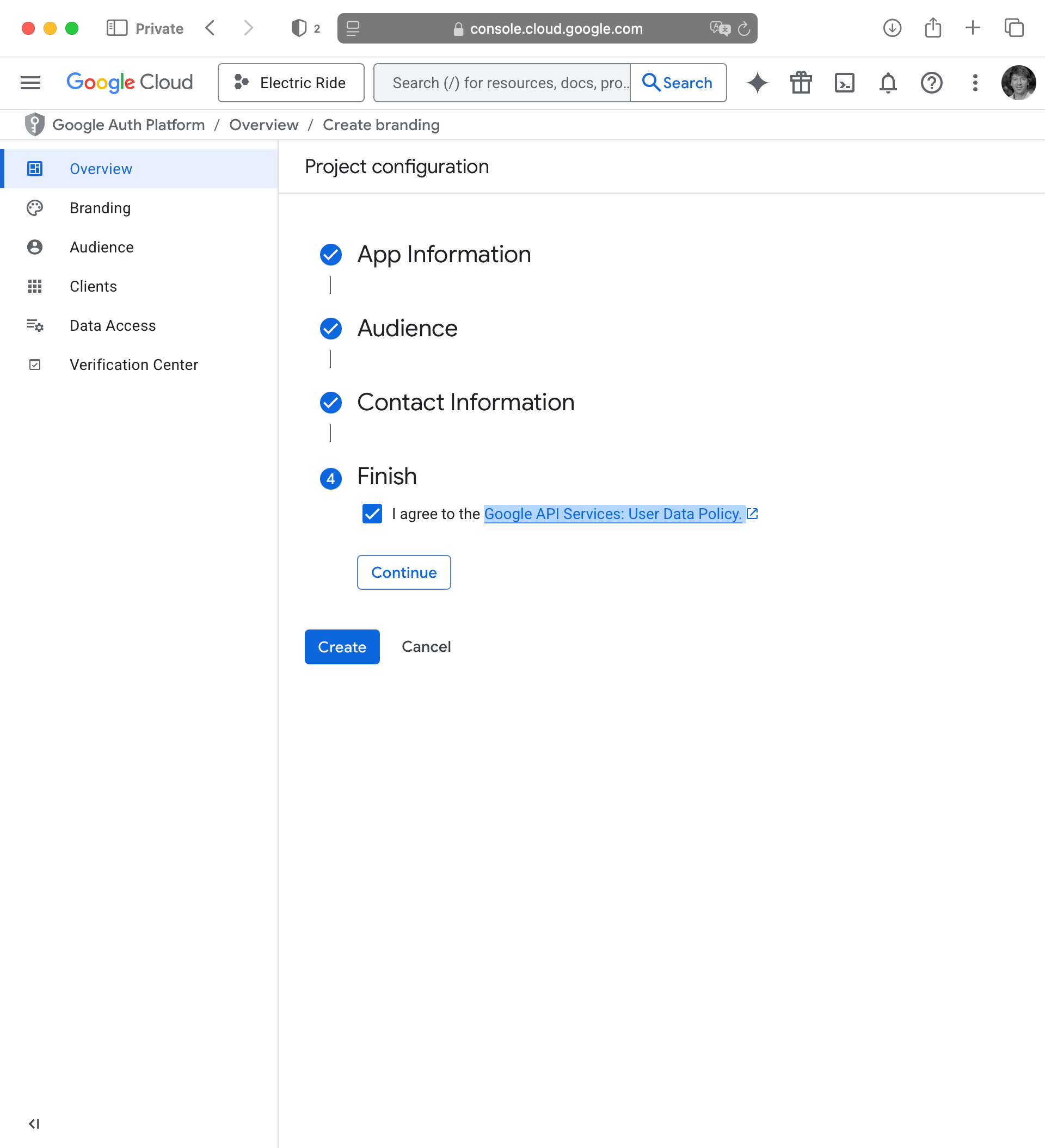Click the free trial gift icon
This screenshot has width=1045, height=1148.
(x=801, y=83)
